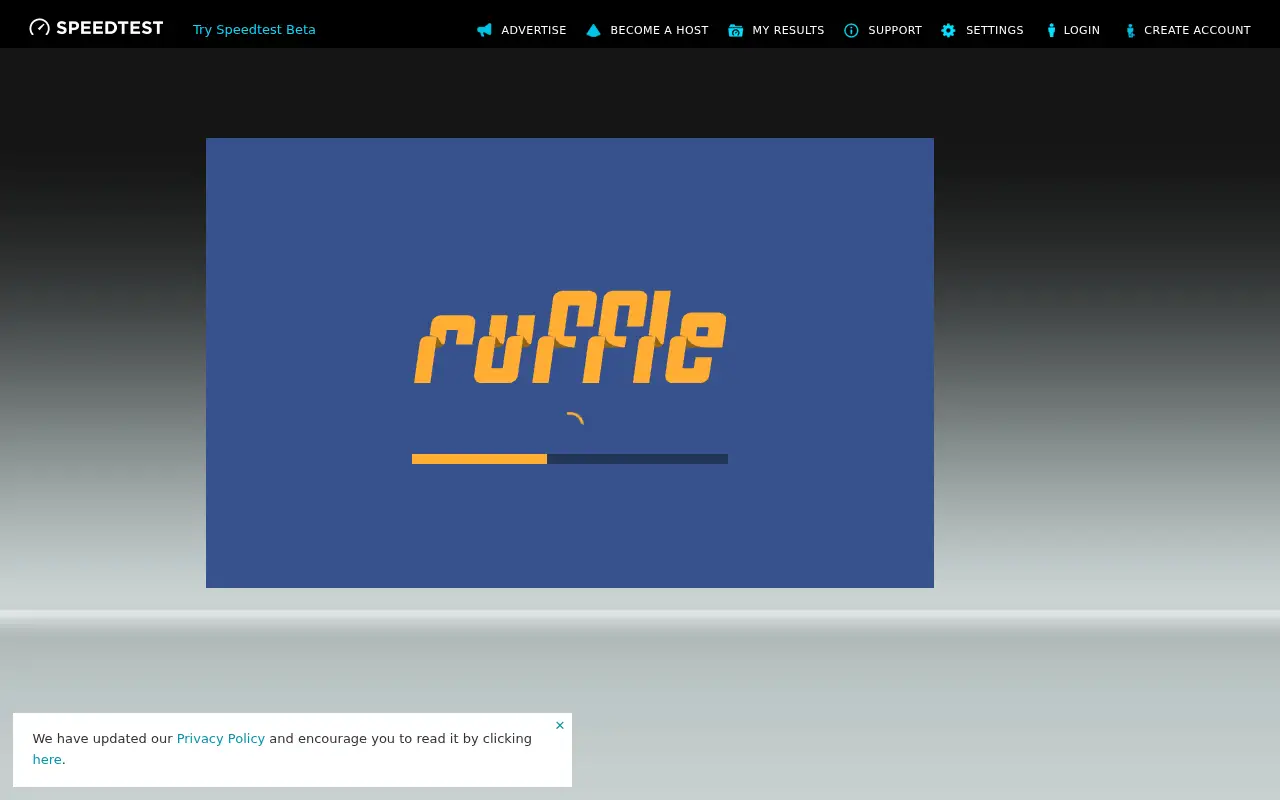
Task: Open the Support page
Action: [895, 30]
